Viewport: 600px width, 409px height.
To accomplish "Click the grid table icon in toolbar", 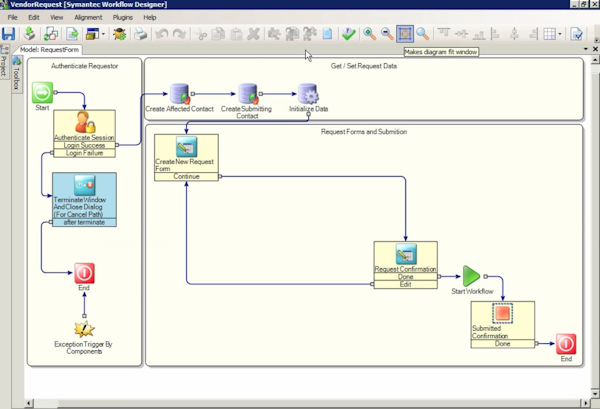I will point(549,34).
